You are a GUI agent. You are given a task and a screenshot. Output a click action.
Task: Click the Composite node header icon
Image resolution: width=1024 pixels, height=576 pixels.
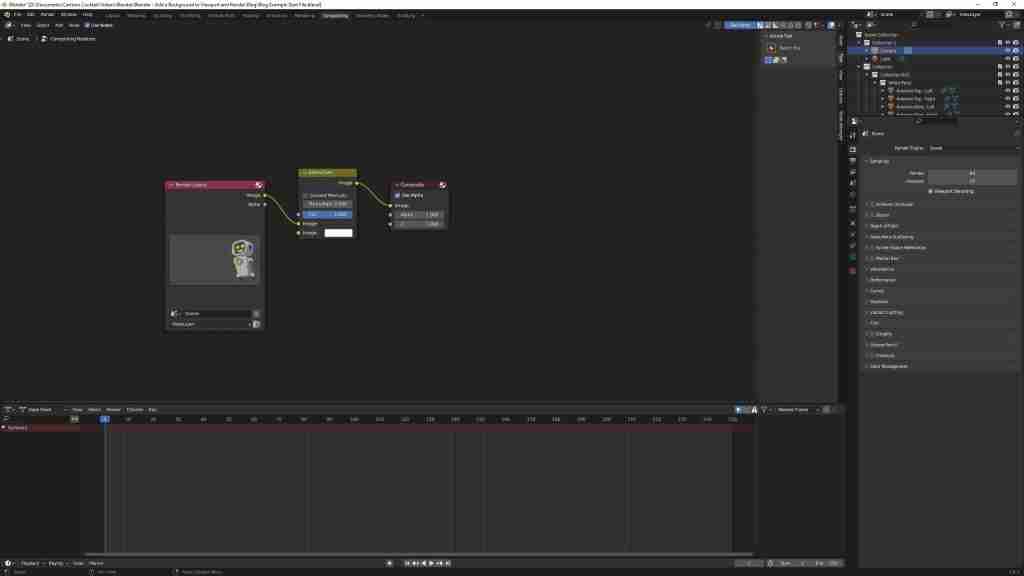pyautogui.click(x=443, y=185)
